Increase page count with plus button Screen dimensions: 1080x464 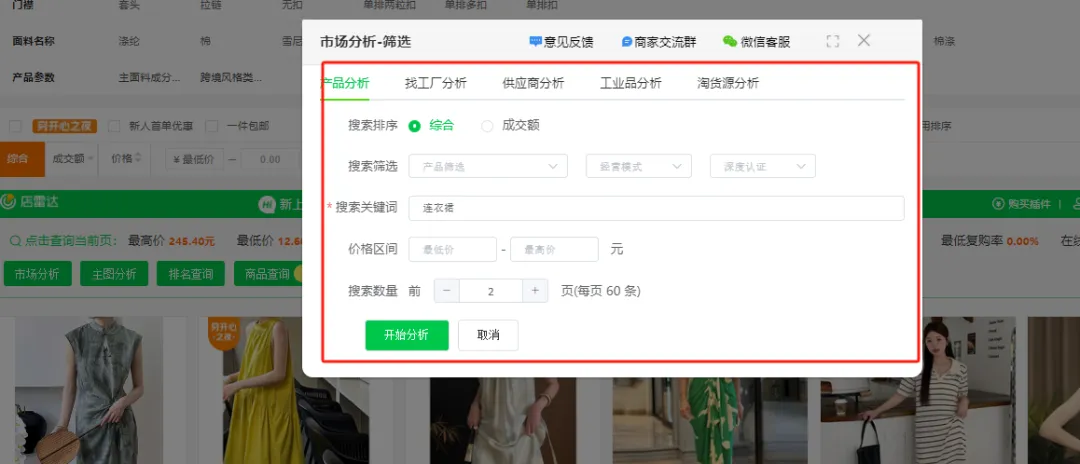tap(535, 291)
